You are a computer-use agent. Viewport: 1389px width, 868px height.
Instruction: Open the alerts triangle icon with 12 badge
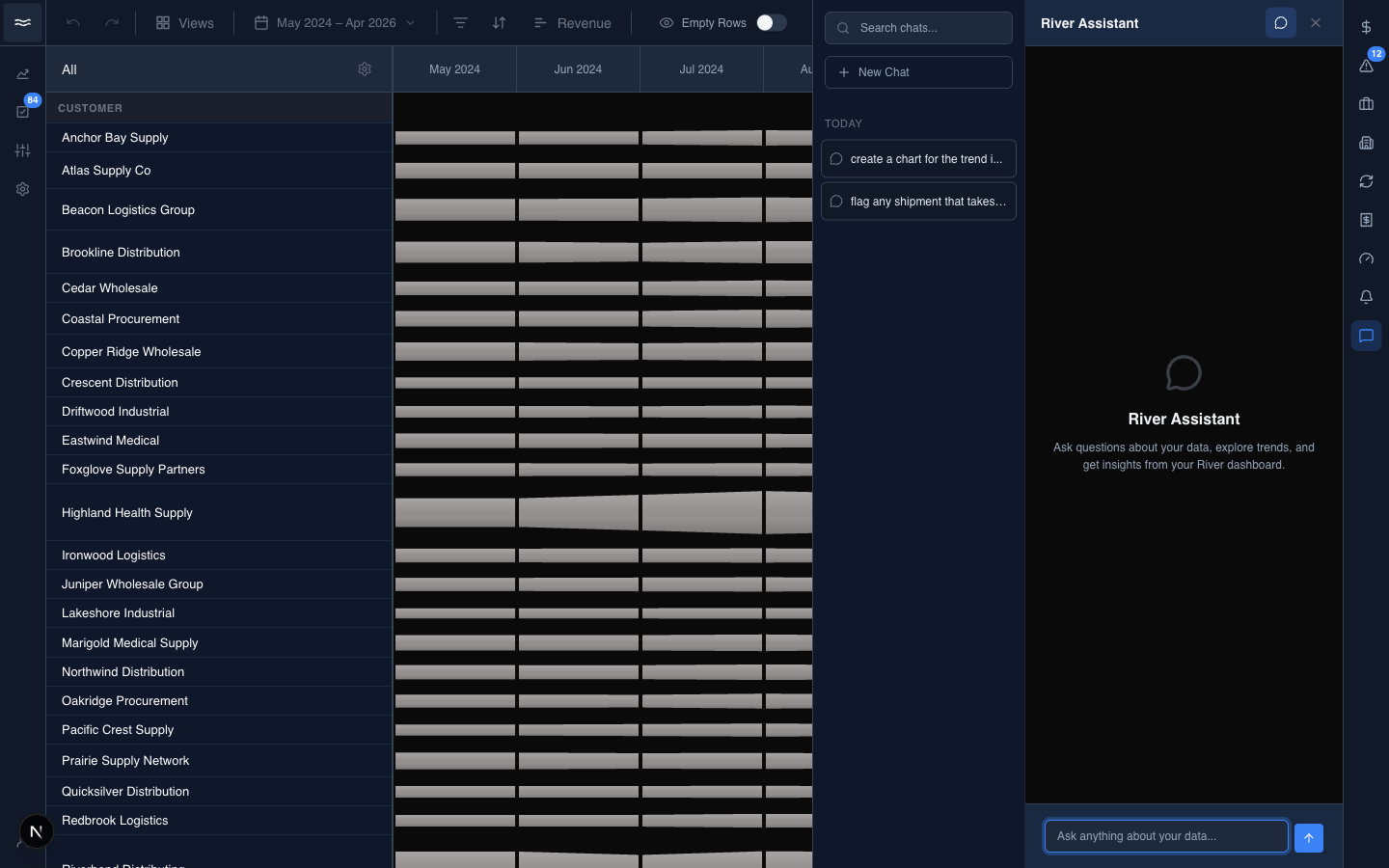1366,66
